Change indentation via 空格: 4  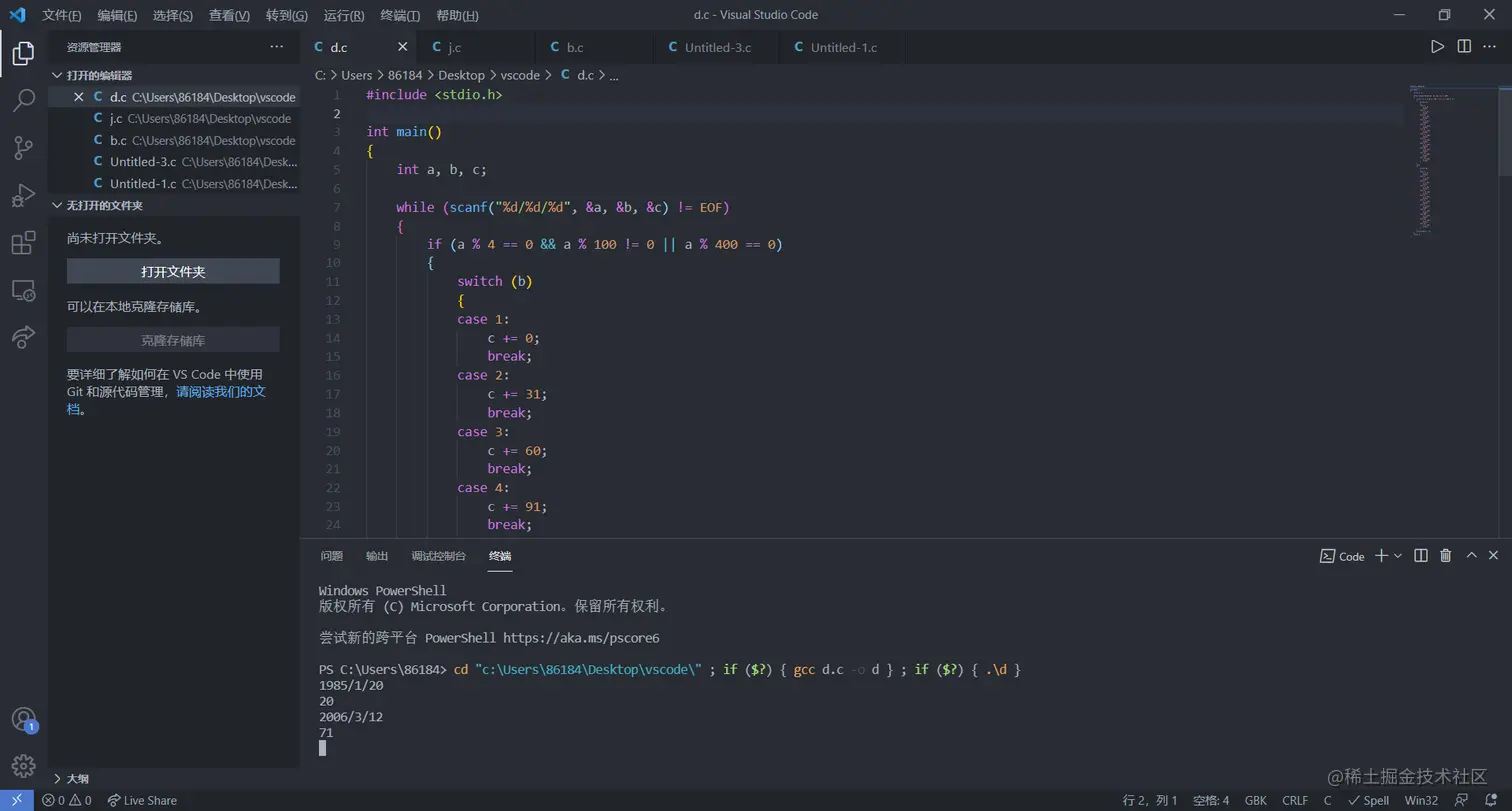[1211, 800]
